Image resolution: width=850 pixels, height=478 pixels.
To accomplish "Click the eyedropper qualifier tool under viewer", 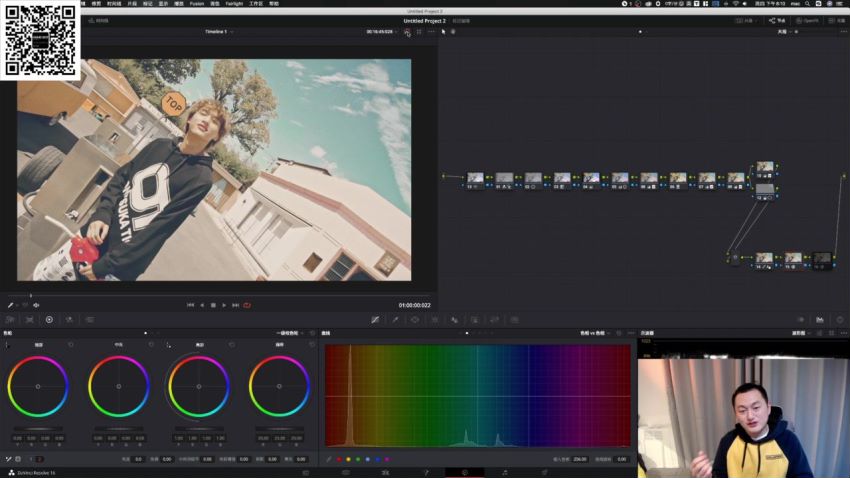I will [11, 305].
